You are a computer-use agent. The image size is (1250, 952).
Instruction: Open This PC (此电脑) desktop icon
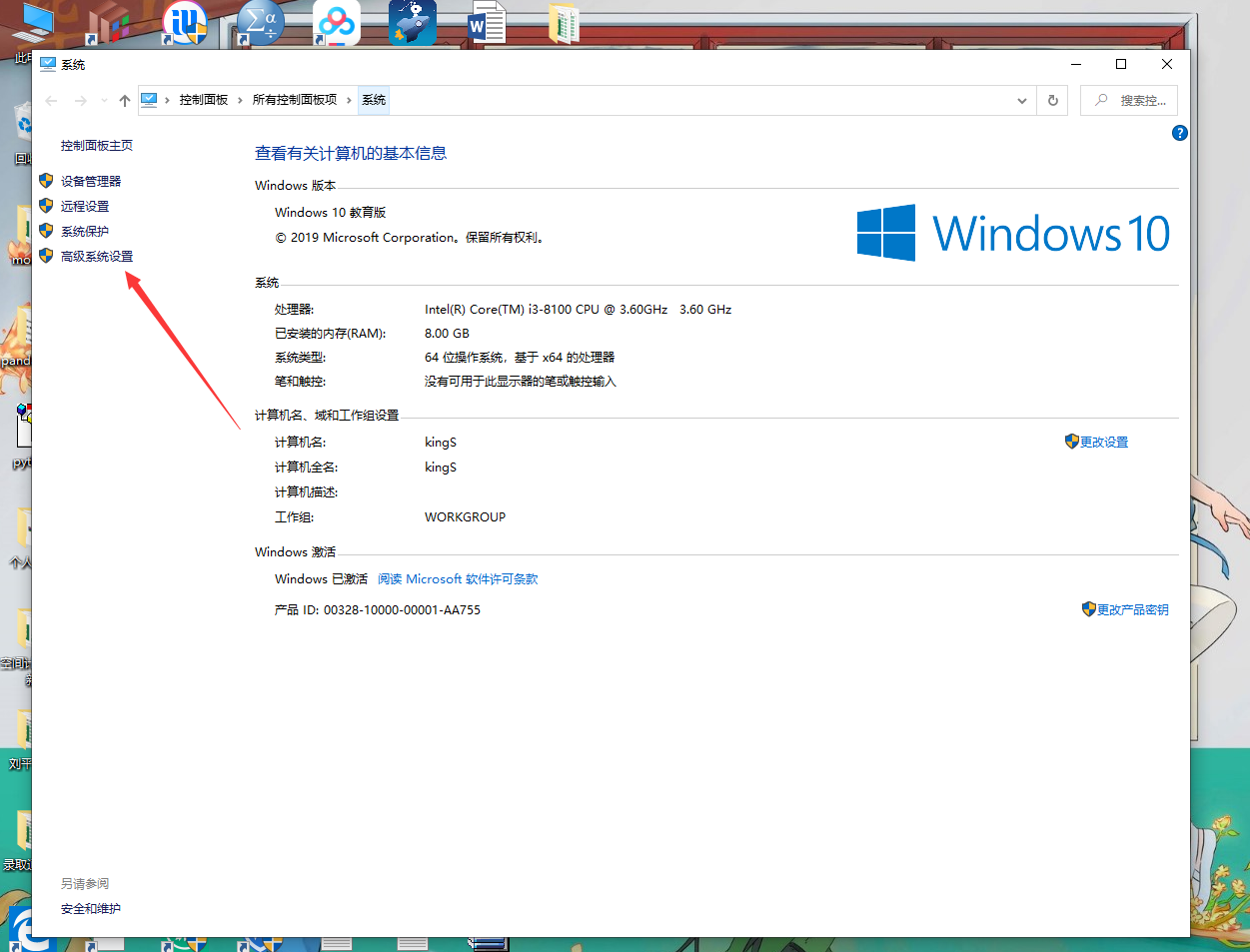tap(35, 22)
